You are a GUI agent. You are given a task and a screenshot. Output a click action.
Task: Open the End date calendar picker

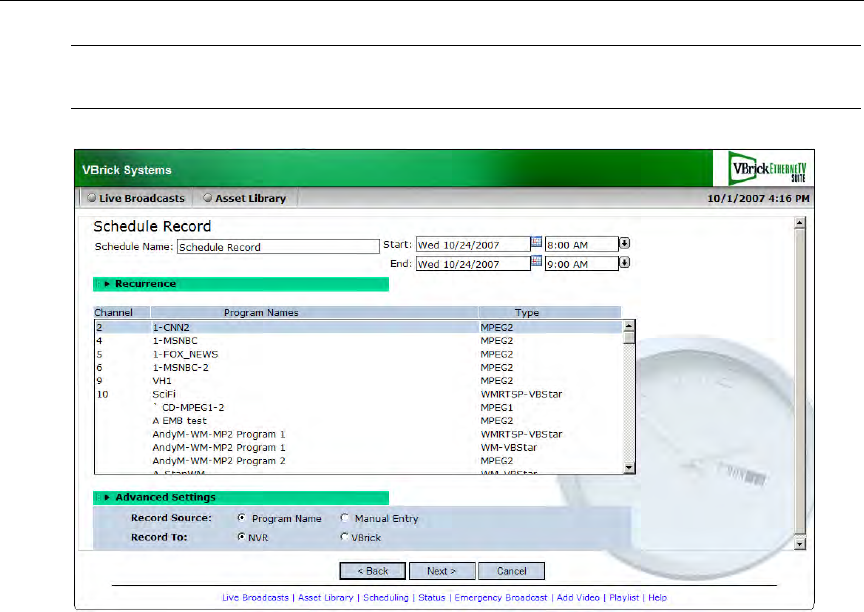tap(536, 263)
